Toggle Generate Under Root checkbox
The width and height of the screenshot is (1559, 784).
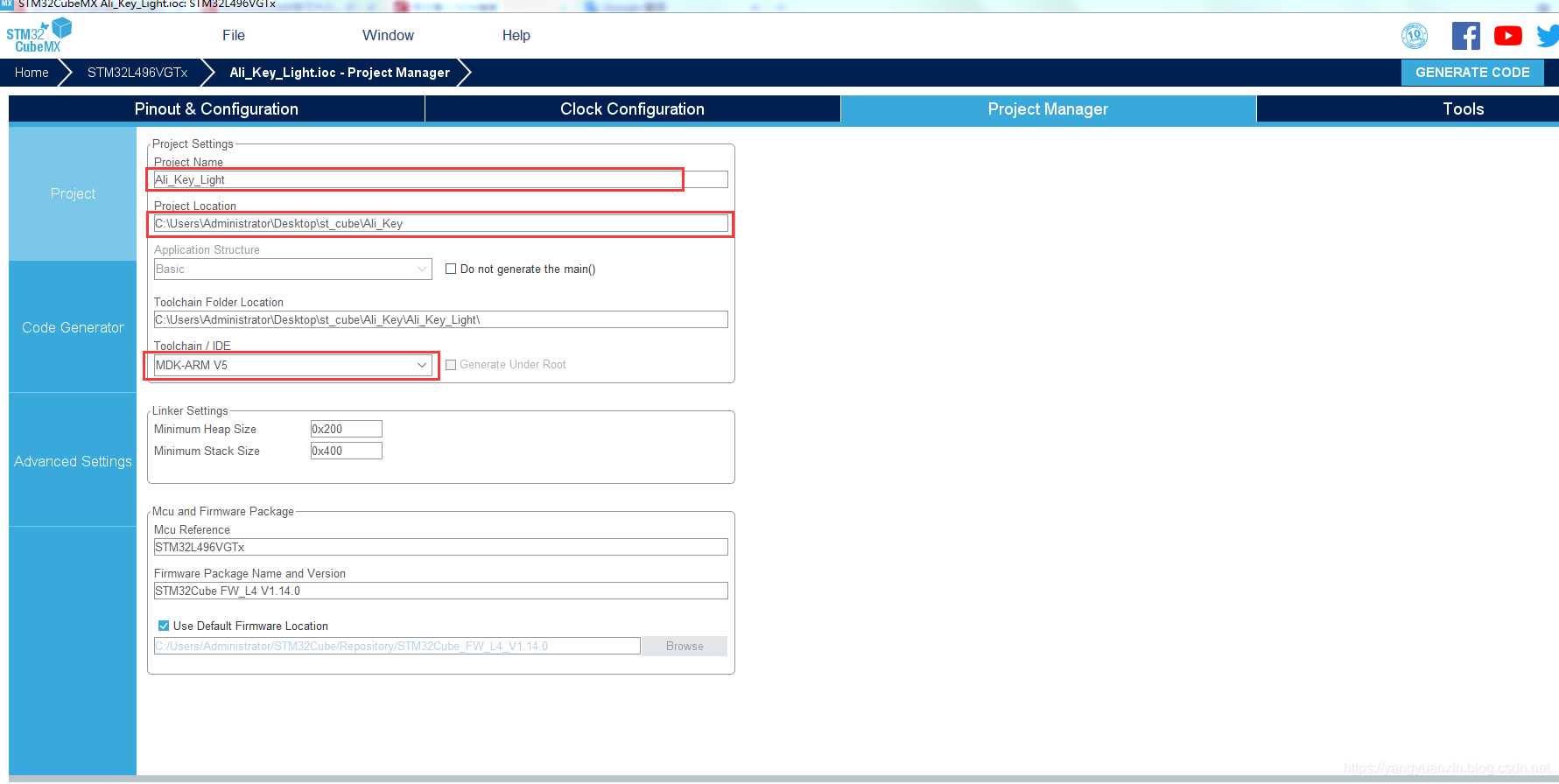pos(451,365)
